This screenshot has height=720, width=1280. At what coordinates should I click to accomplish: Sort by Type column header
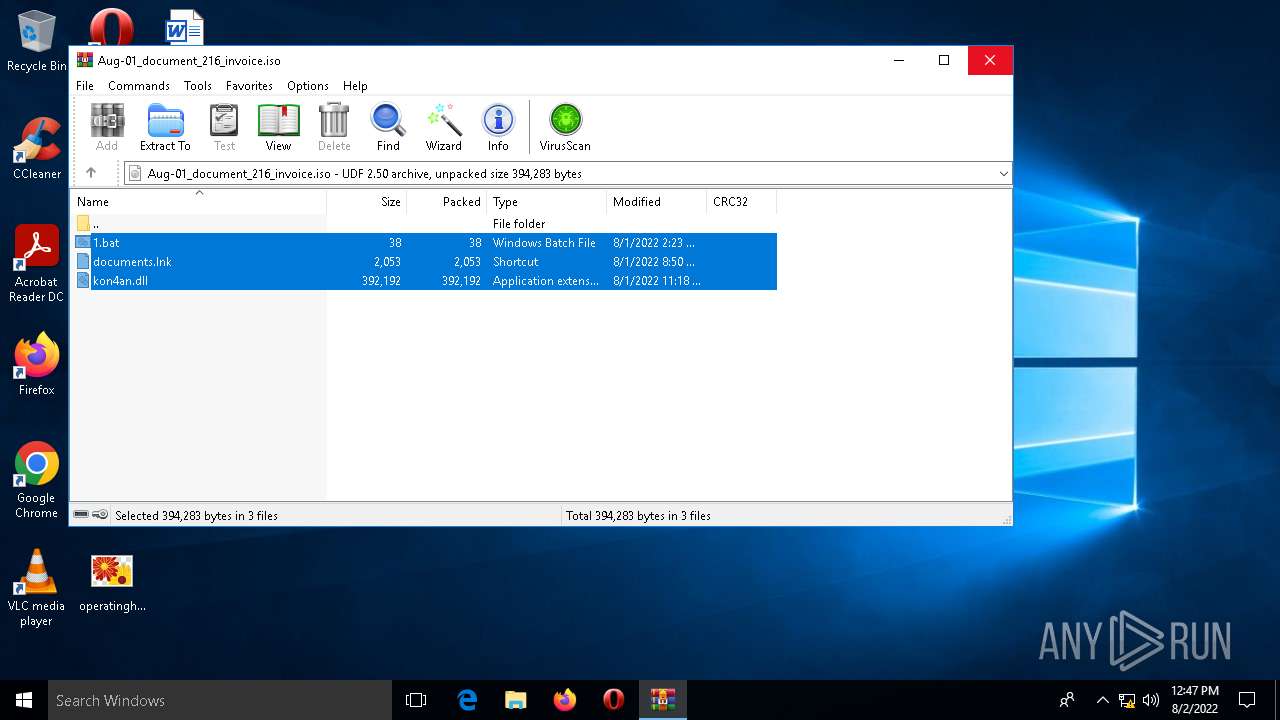point(546,202)
